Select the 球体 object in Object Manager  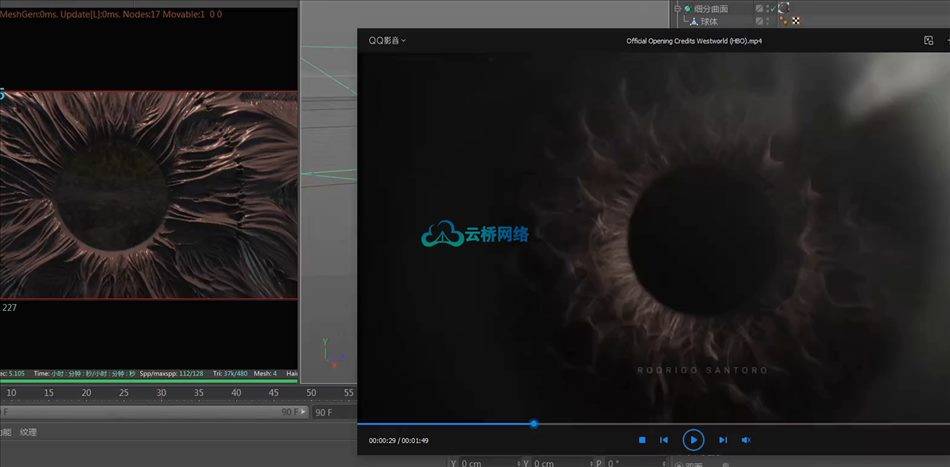pos(709,21)
